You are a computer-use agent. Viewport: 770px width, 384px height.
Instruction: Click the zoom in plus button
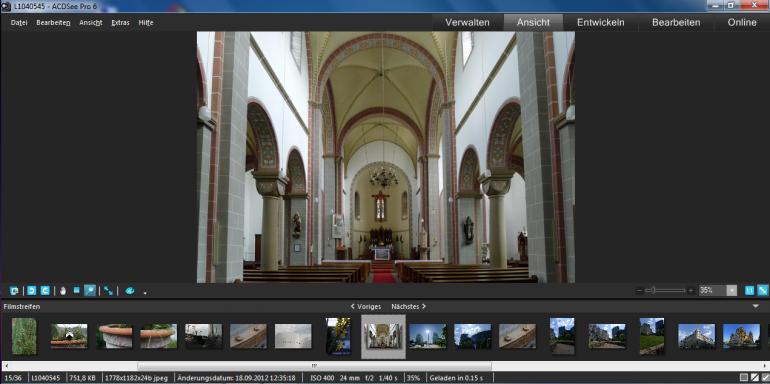(691, 291)
